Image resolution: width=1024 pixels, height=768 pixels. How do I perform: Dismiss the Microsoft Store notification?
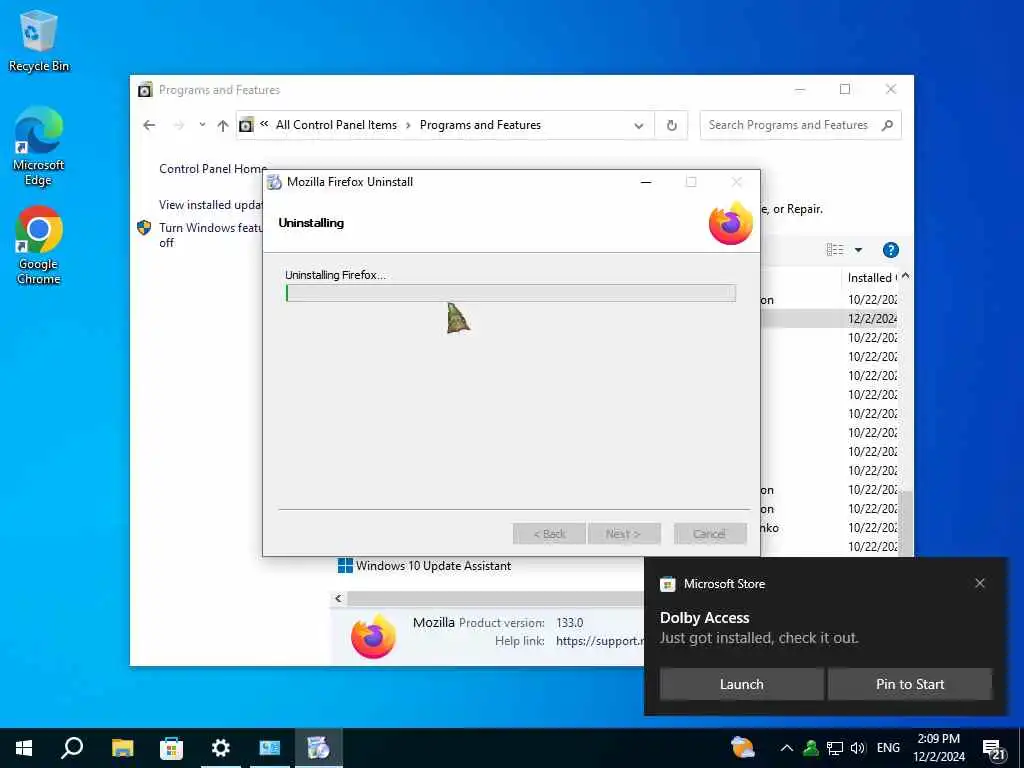tap(980, 583)
